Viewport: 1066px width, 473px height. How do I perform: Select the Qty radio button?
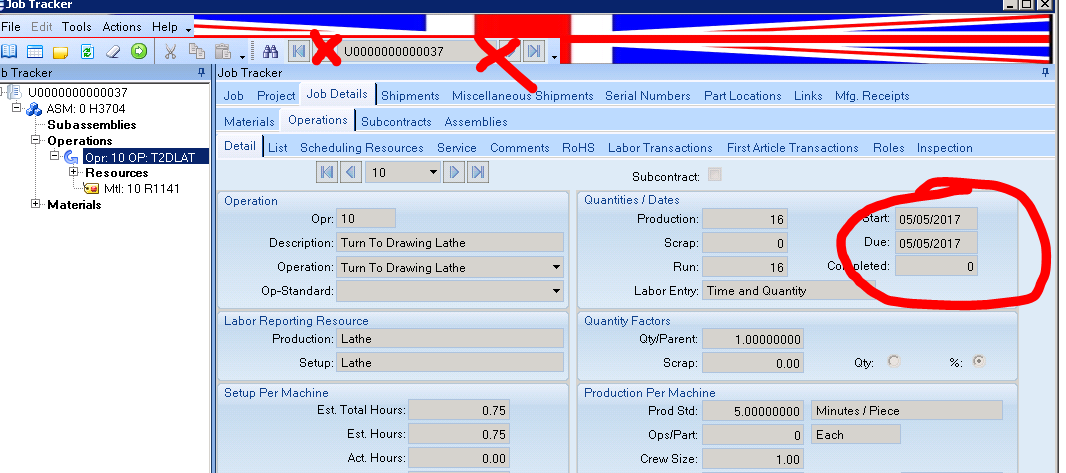tap(894, 362)
